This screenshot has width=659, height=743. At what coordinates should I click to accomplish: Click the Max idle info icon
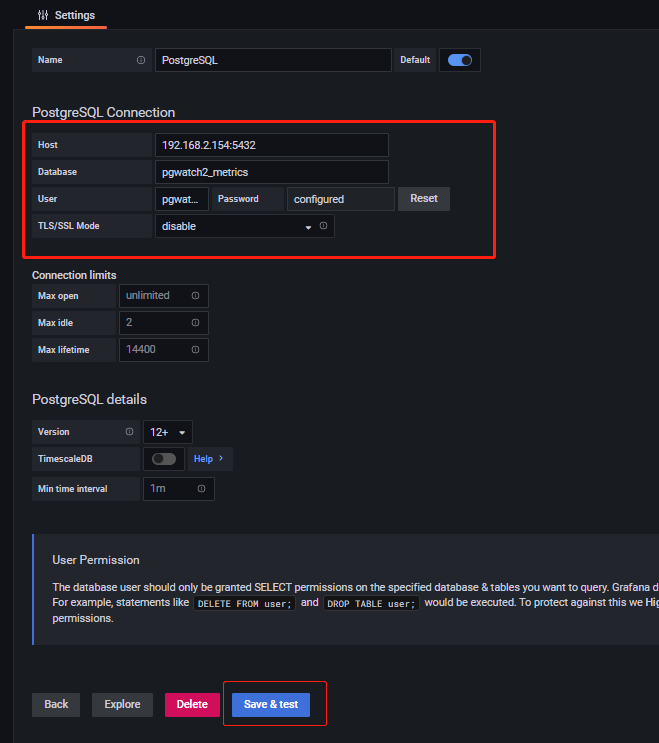(195, 323)
